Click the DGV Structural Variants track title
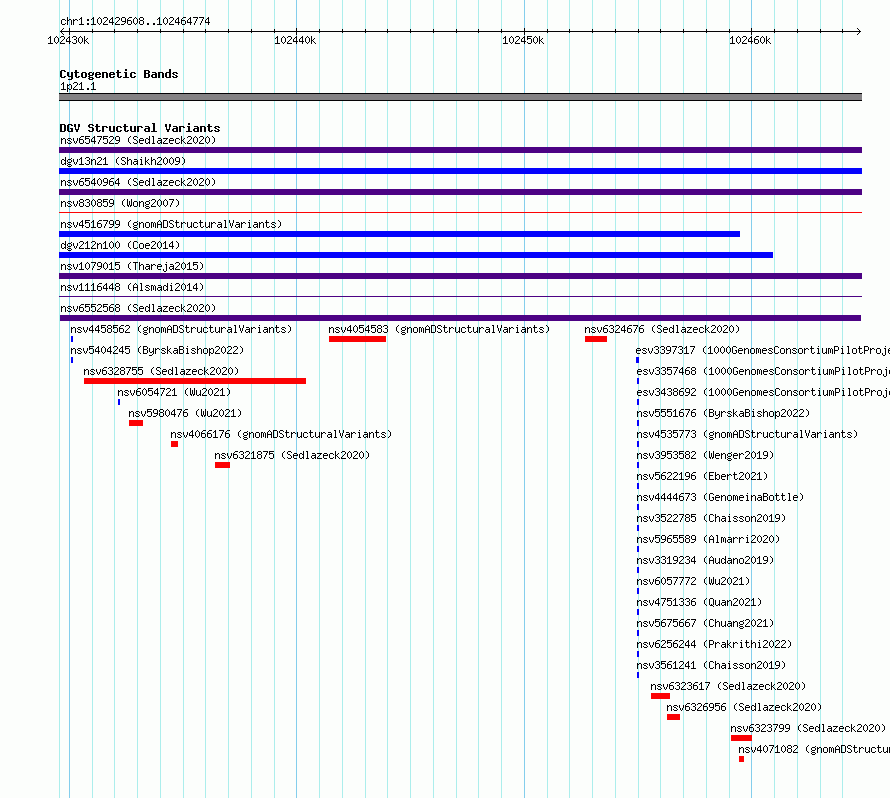Screen dimensions: 890x798 (140, 128)
